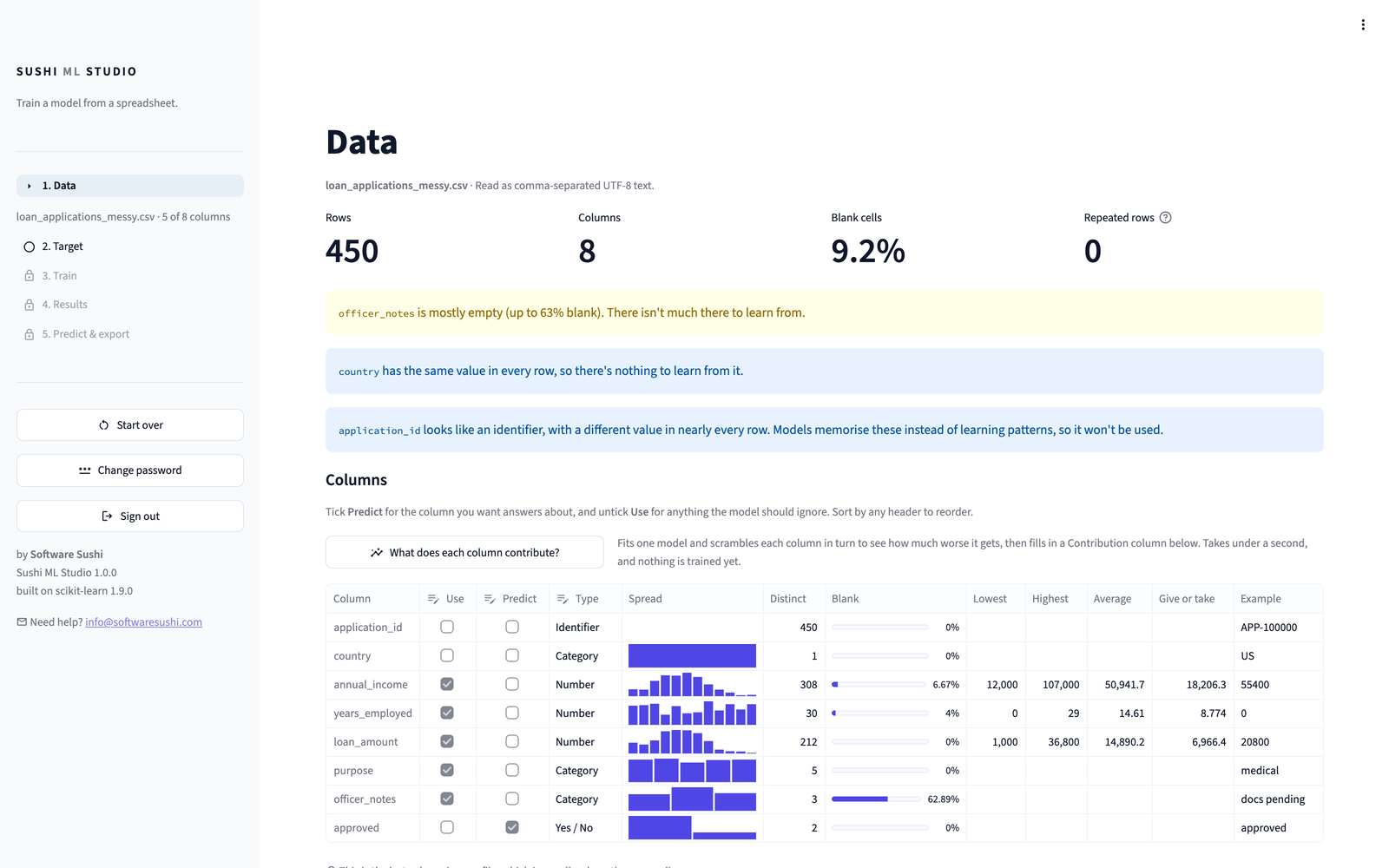
Task: Click the lock icon beside 4. Results
Action: point(30,305)
